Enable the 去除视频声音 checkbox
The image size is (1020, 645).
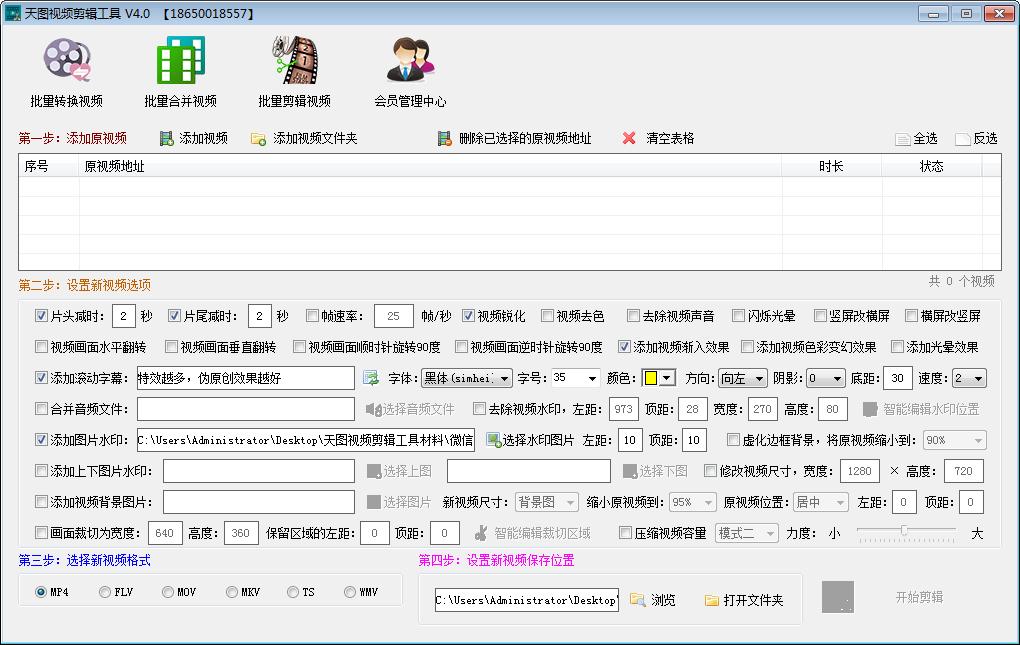tap(634, 316)
